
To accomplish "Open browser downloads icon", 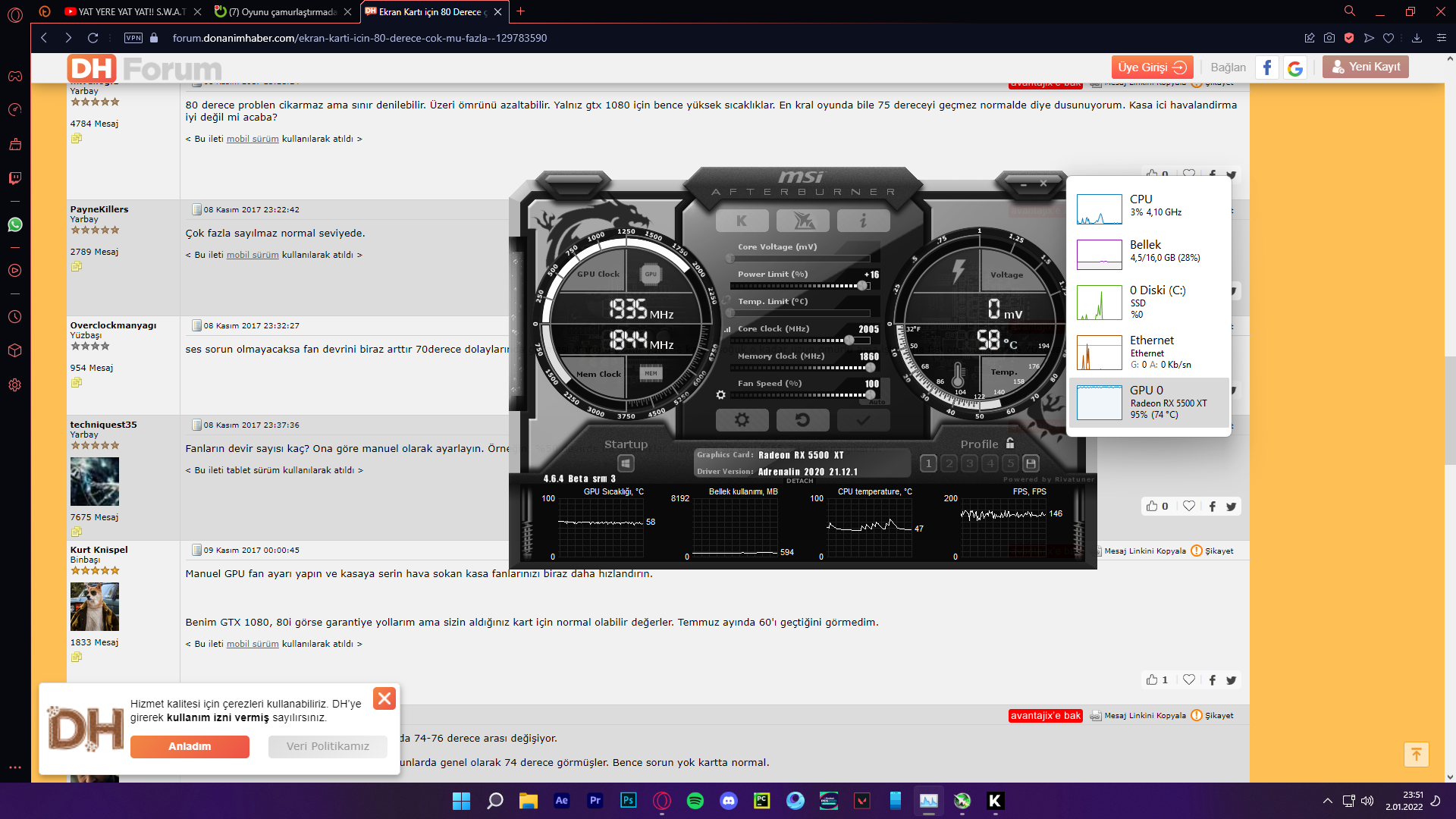I will [x=1417, y=38].
